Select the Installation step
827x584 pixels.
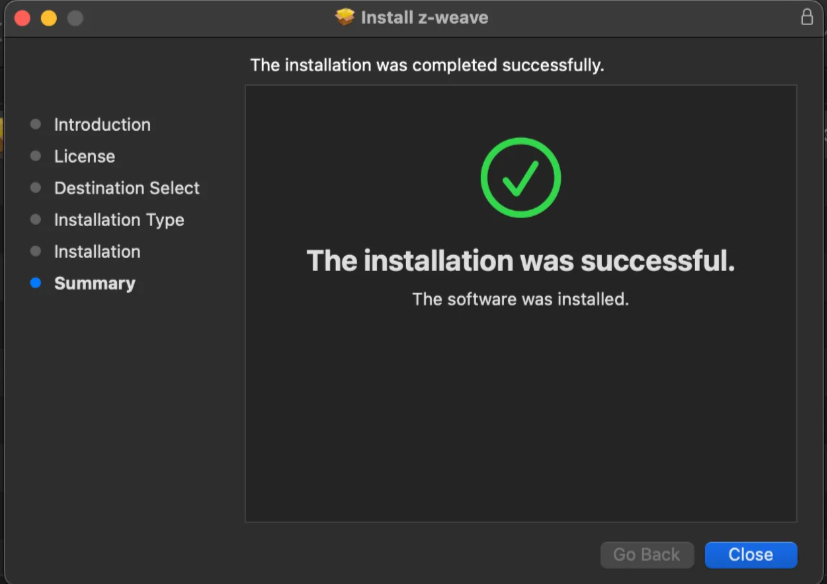click(x=97, y=251)
